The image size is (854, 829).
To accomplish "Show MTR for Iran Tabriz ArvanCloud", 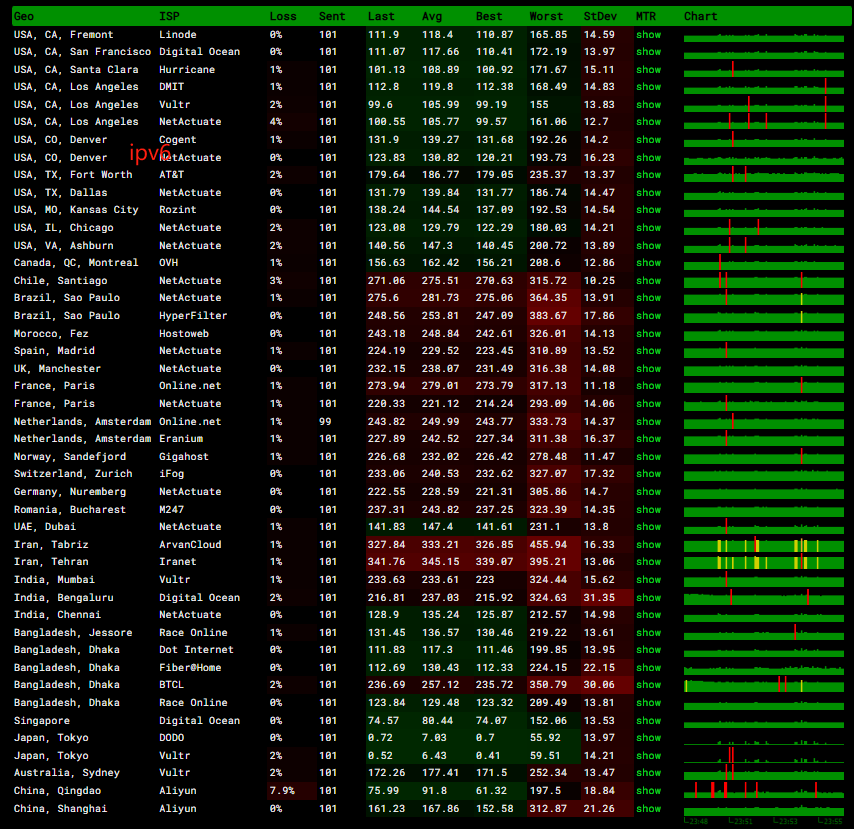I will tap(649, 545).
